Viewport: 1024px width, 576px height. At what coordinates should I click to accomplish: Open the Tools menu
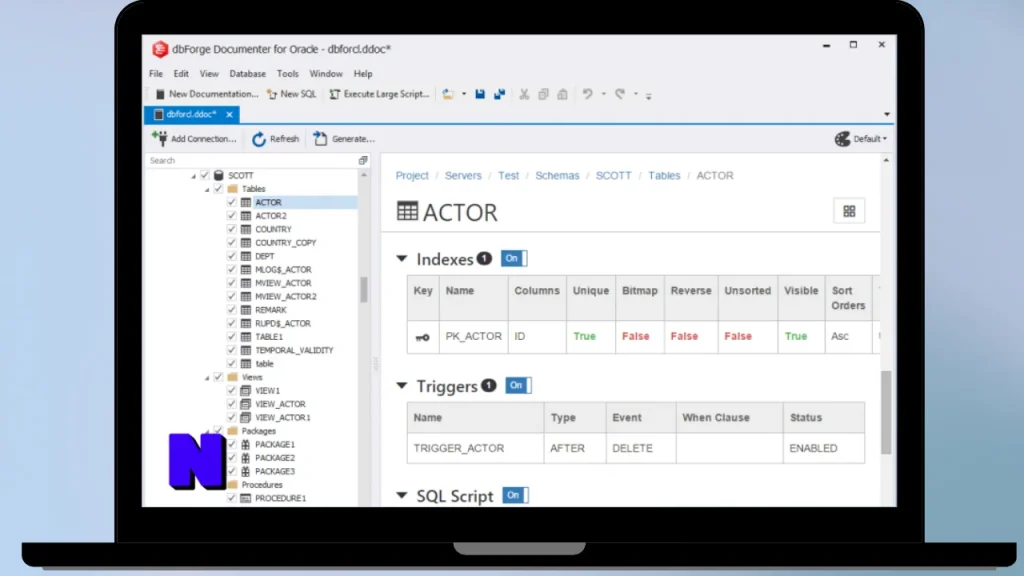(x=287, y=74)
